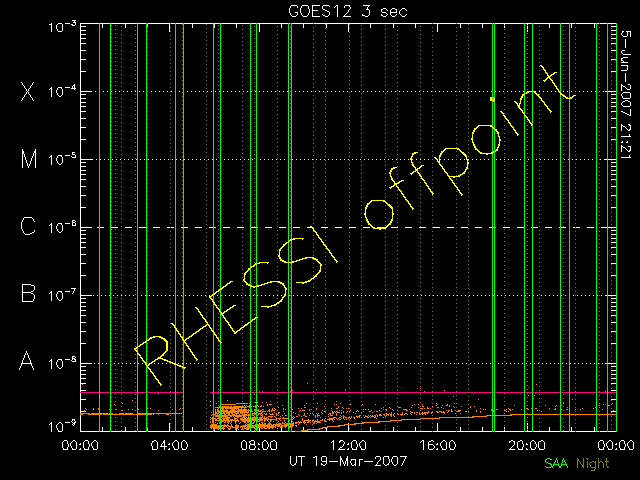This screenshot has width=640, height=480.
Task: Click the x-axis time label '16:00'
Action: [x=438, y=445]
